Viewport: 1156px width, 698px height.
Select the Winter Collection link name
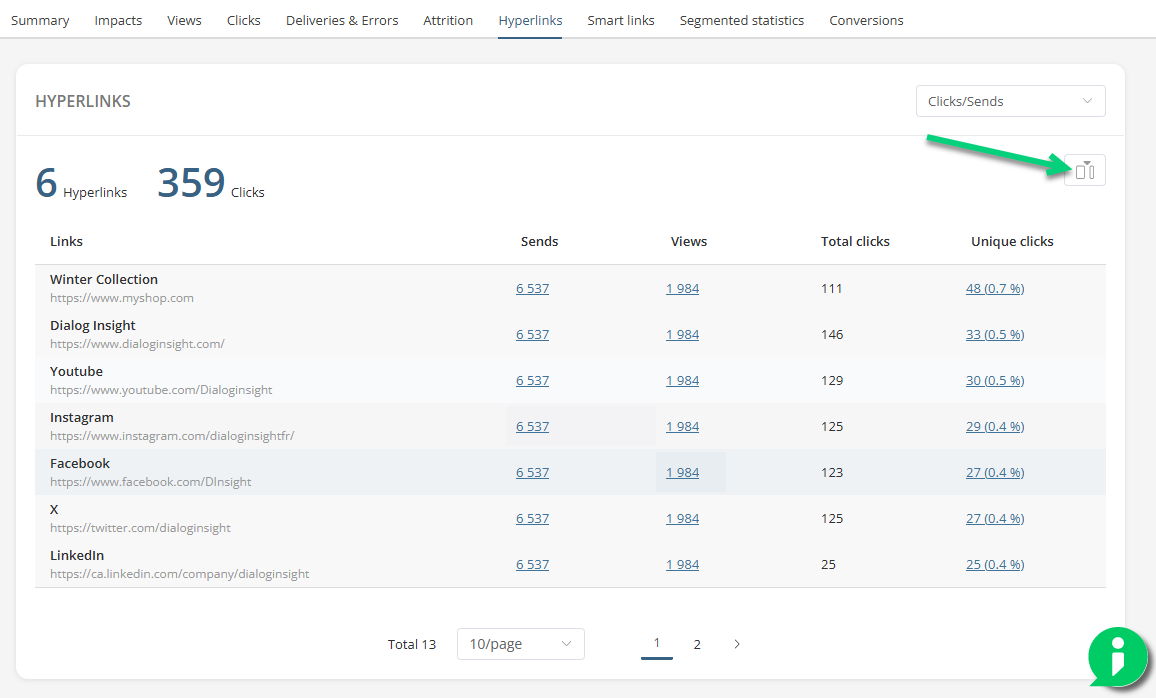[x=104, y=279]
